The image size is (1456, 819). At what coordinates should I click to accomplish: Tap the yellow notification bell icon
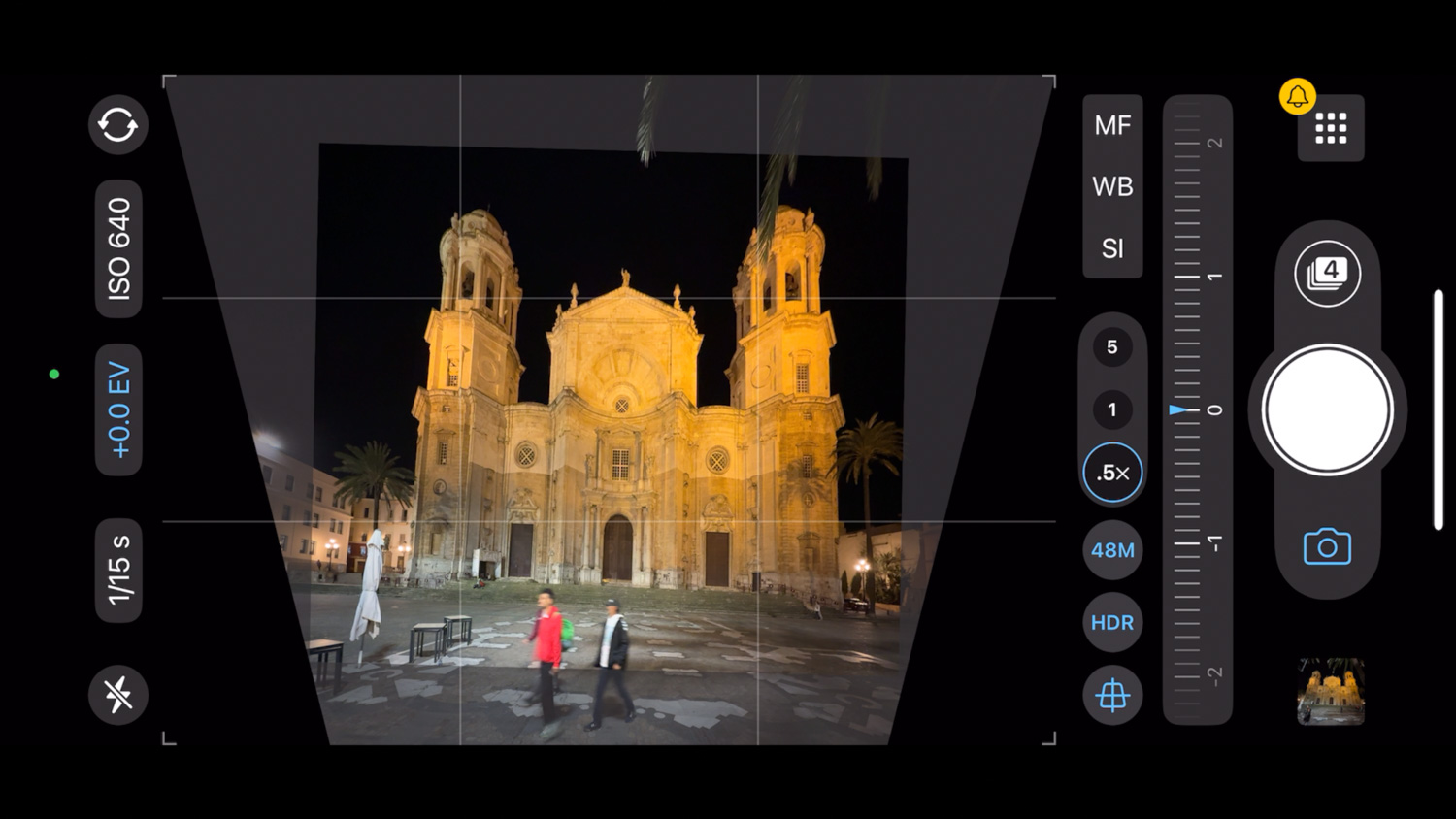tap(1298, 96)
